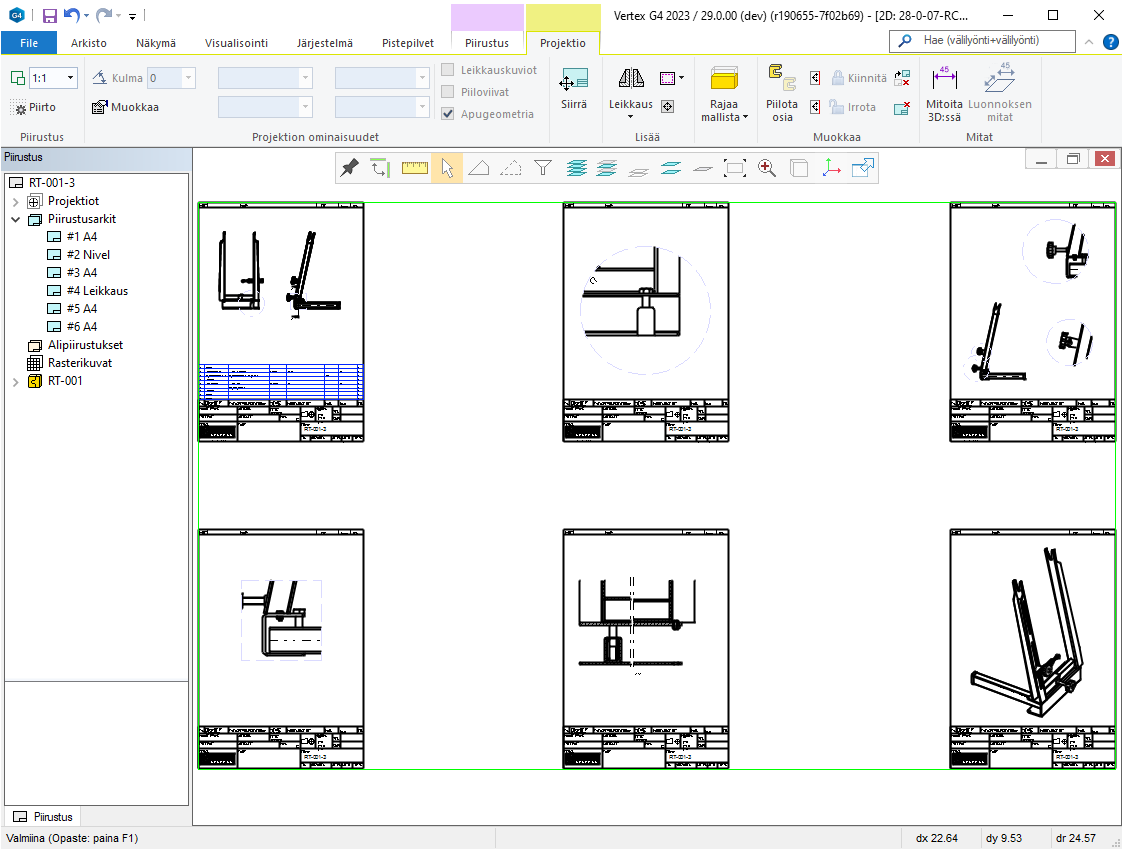The width and height of the screenshot is (1123, 850).
Task: Switch to the Visualisointi ribbon tab
Action: pyautogui.click(x=236, y=43)
